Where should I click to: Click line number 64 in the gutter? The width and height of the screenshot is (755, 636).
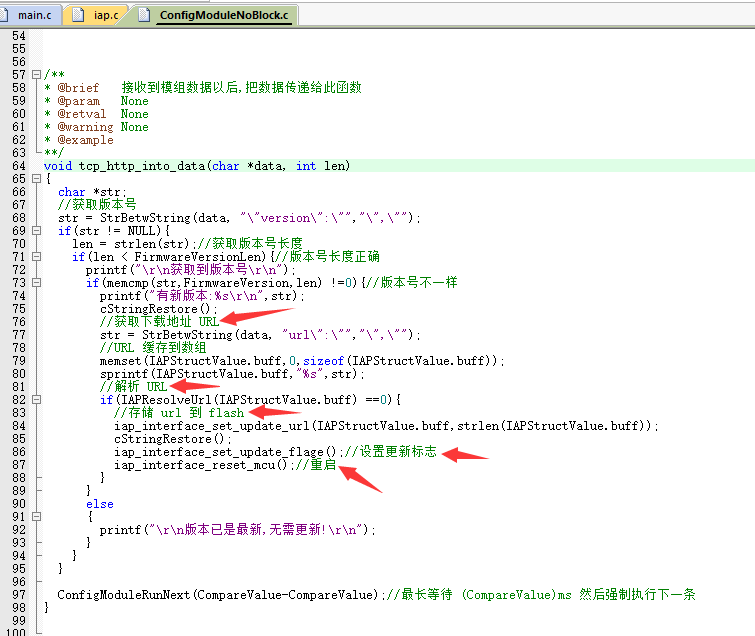[19, 166]
